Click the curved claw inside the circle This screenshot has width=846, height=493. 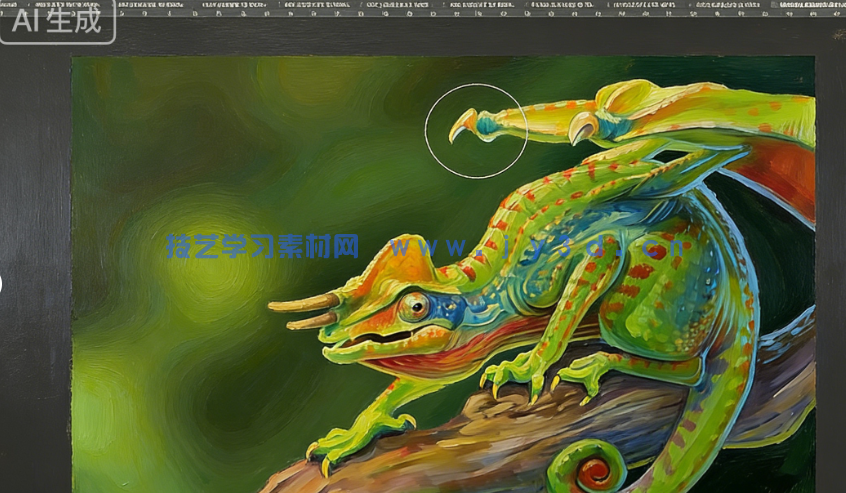[x=462, y=125]
